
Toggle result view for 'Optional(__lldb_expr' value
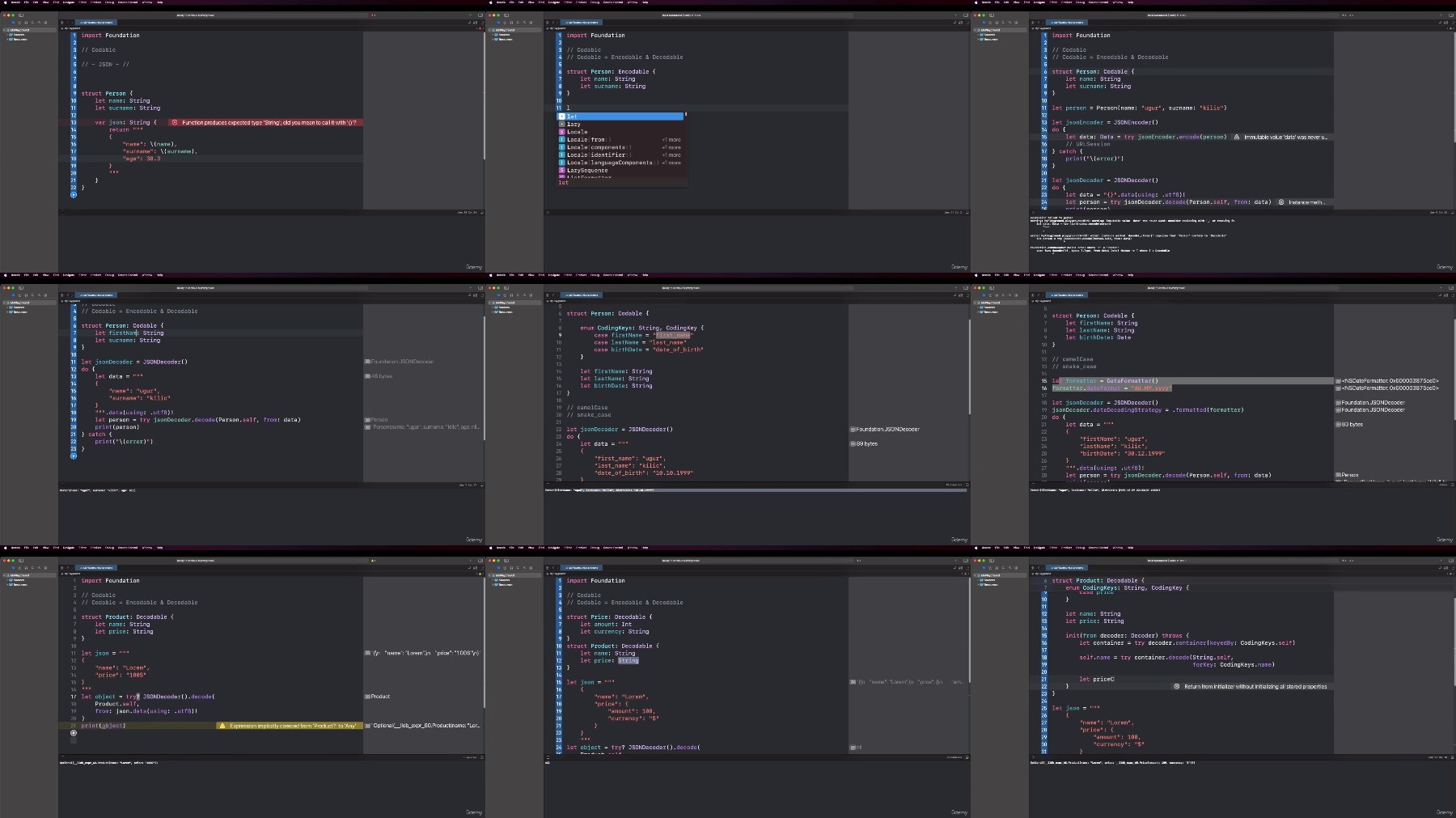tap(367, 726)
